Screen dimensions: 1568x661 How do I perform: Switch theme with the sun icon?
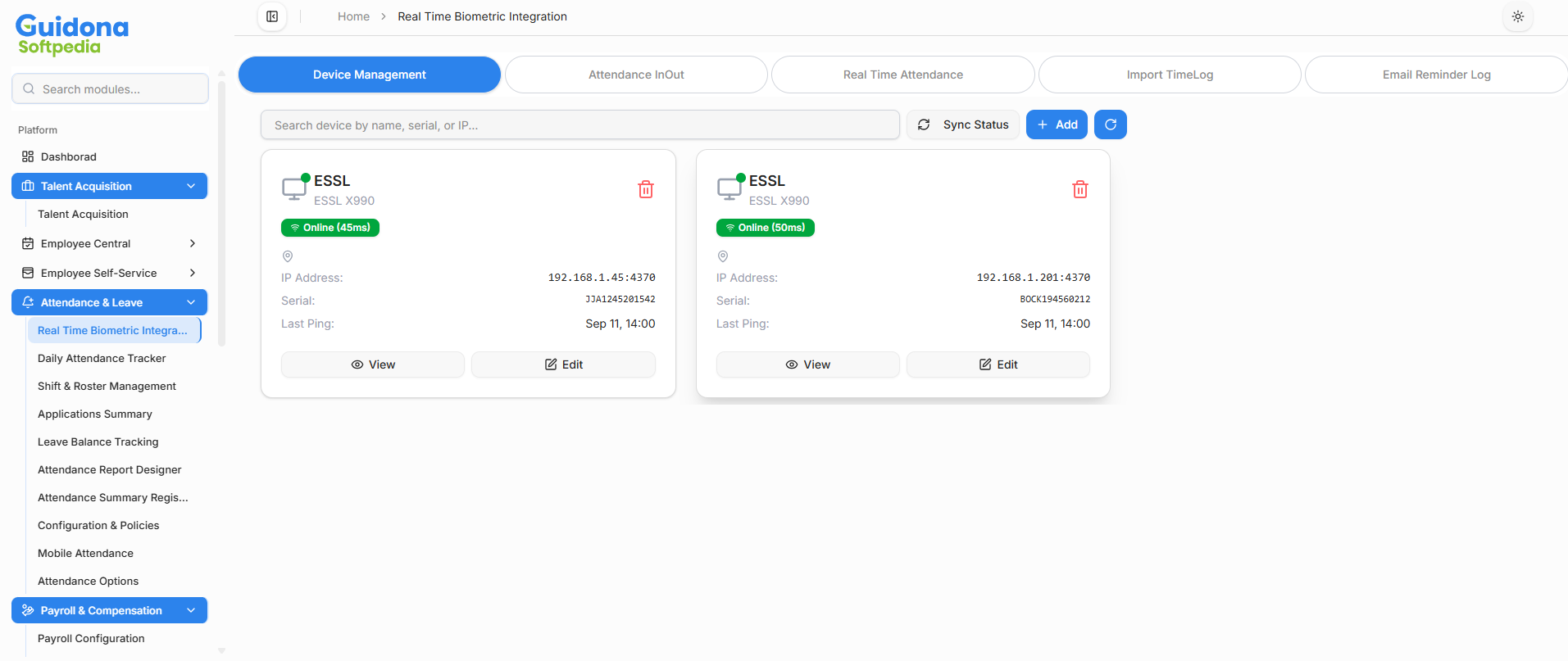point(1517,16)
